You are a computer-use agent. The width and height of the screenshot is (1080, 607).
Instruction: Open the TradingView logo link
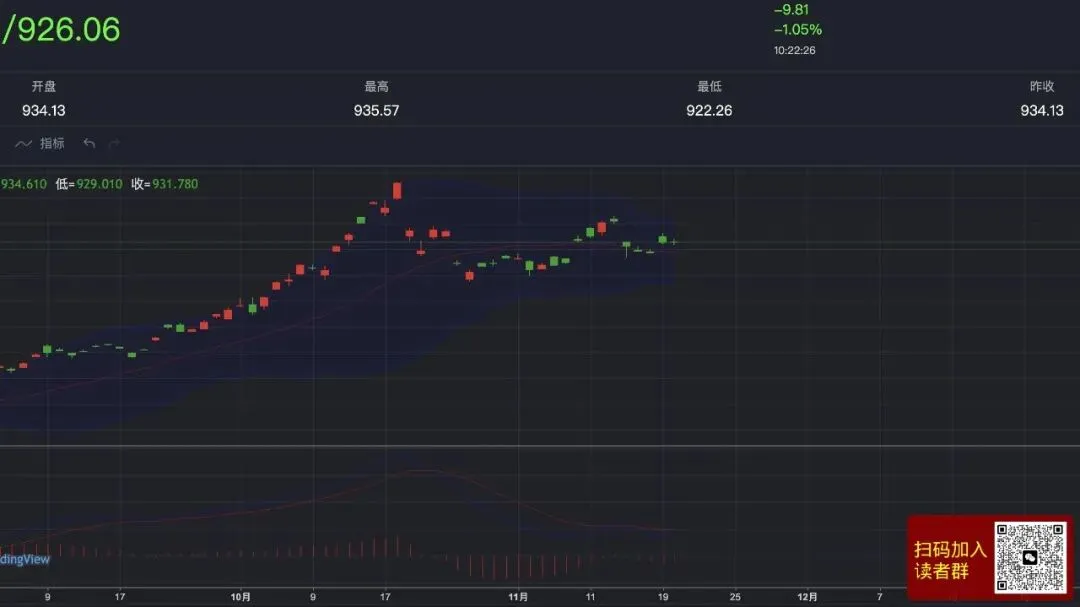coord(25,559)
